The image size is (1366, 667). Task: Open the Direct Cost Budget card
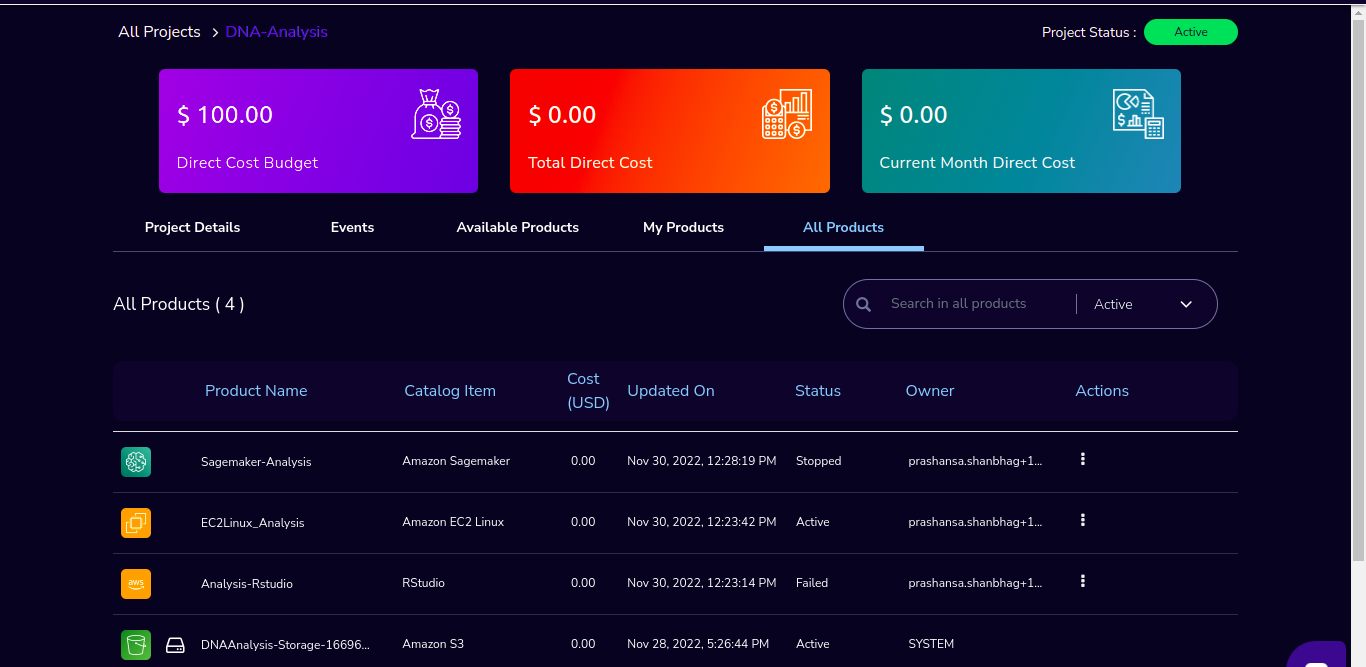pos(318,131)
